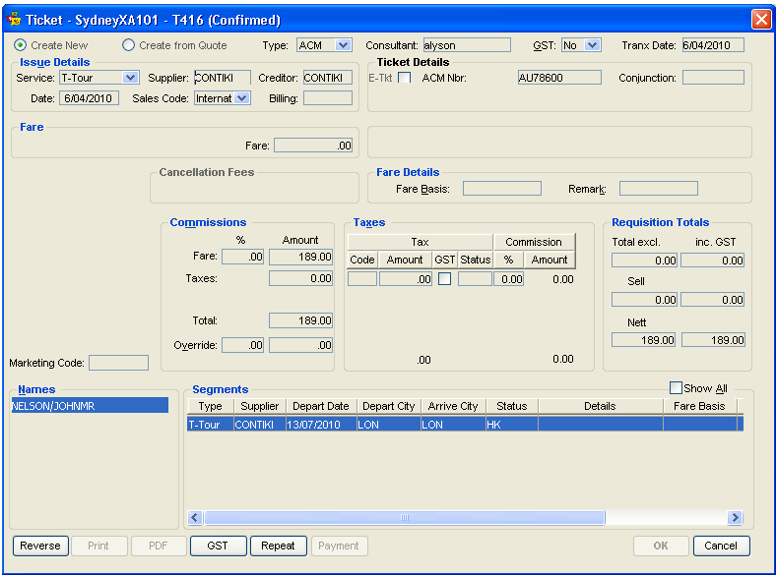
Task: Tick the E-Tkt checkbox
Action: (404, 78)
